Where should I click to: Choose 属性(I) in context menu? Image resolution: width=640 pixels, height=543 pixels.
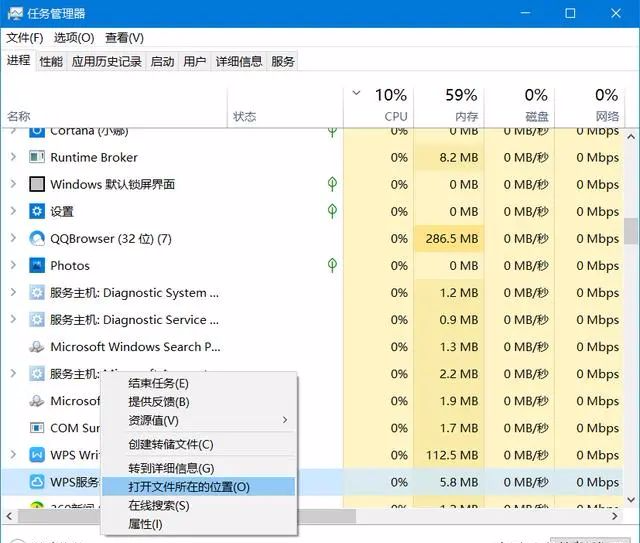(x=198, y=524)
